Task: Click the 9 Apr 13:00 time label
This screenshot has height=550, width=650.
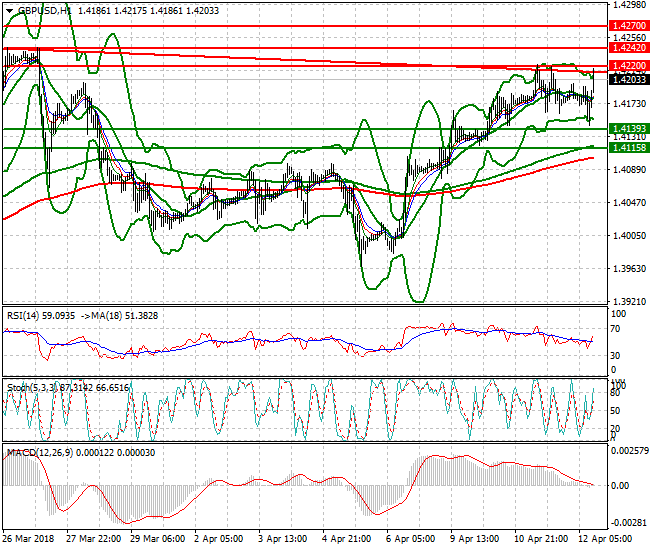Action: coord(474,539)
